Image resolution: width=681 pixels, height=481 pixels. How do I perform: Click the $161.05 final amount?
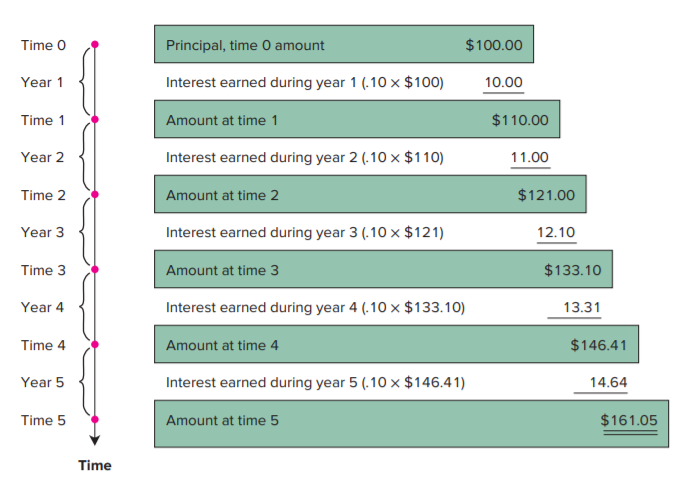coord(629,420)
